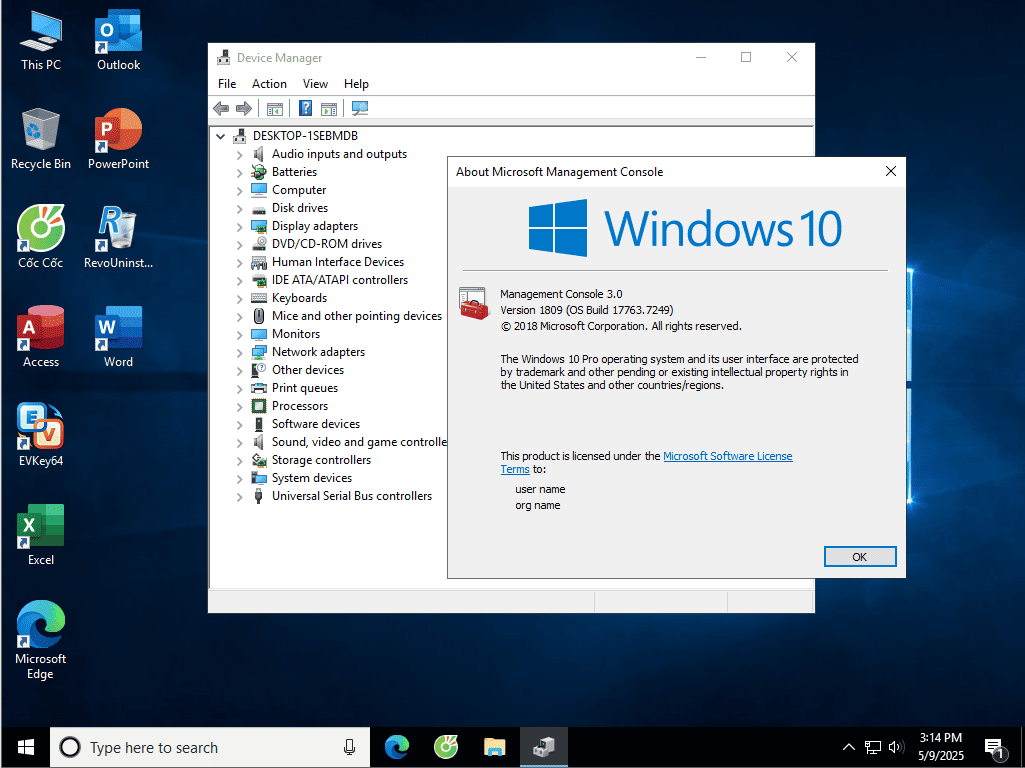Click the 'Type here to search' box
The width and height of the screenshot is (1025, 768).
(210, 747)
